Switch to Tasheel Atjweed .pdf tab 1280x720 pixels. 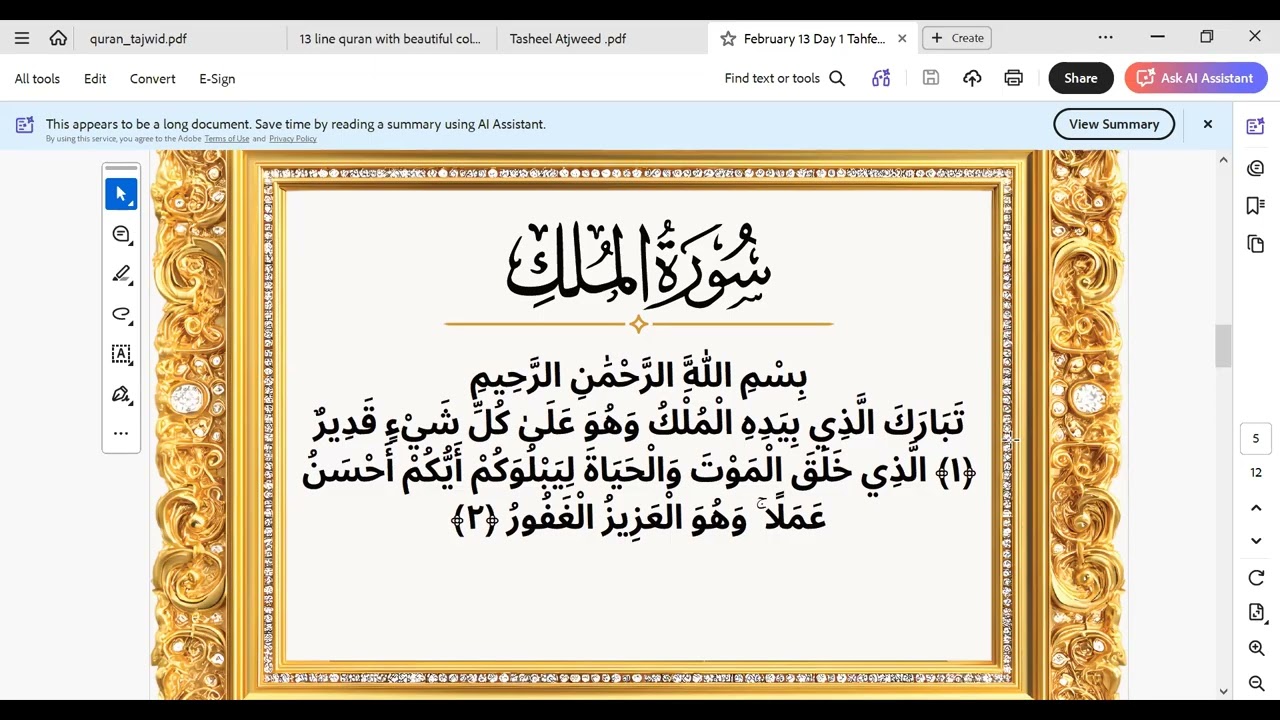(568, 39)
